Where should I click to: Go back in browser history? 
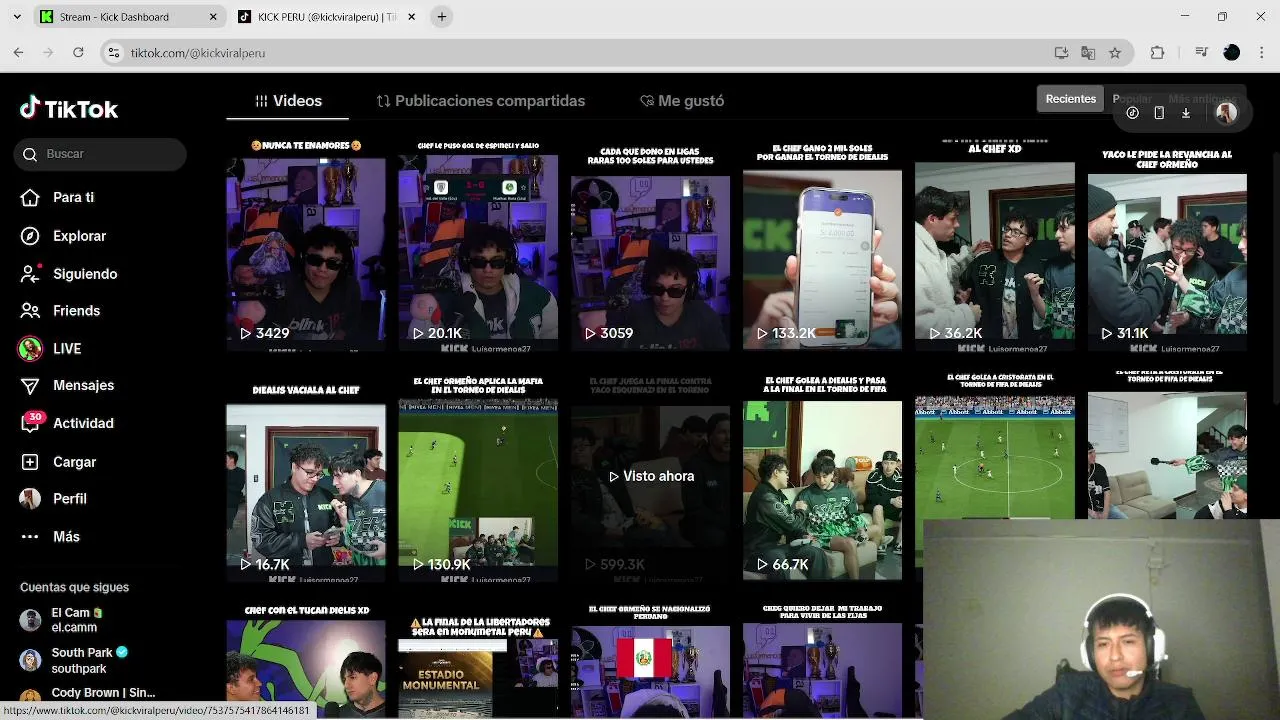coord(18,52)
